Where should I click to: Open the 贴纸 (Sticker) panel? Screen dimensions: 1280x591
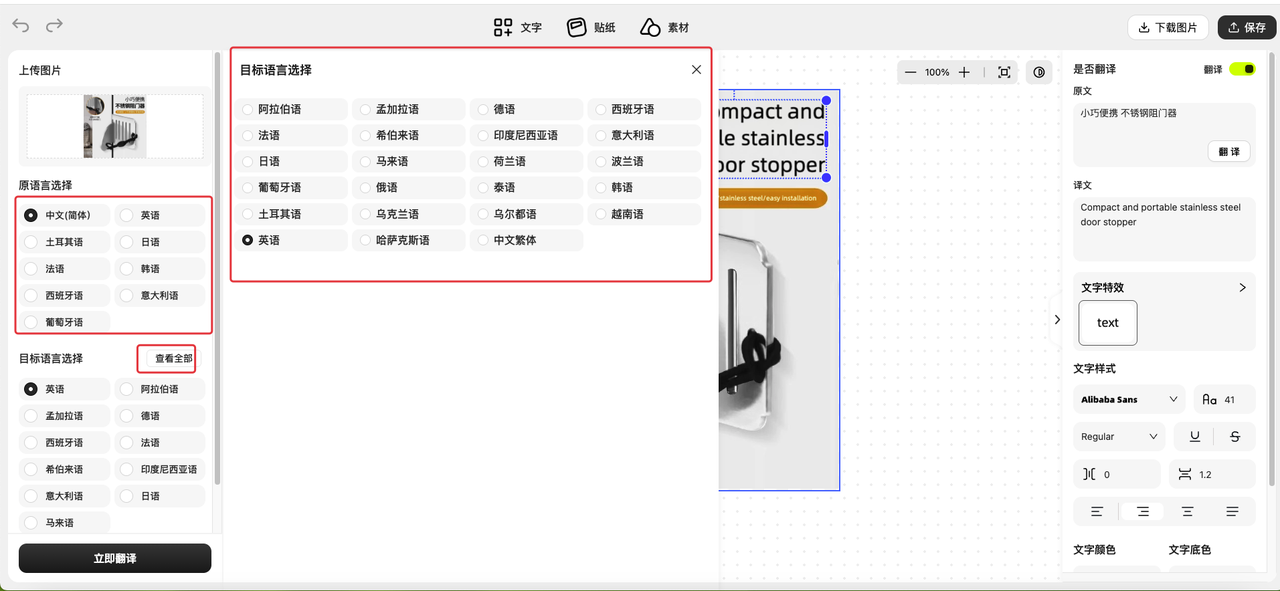point(591,27)
